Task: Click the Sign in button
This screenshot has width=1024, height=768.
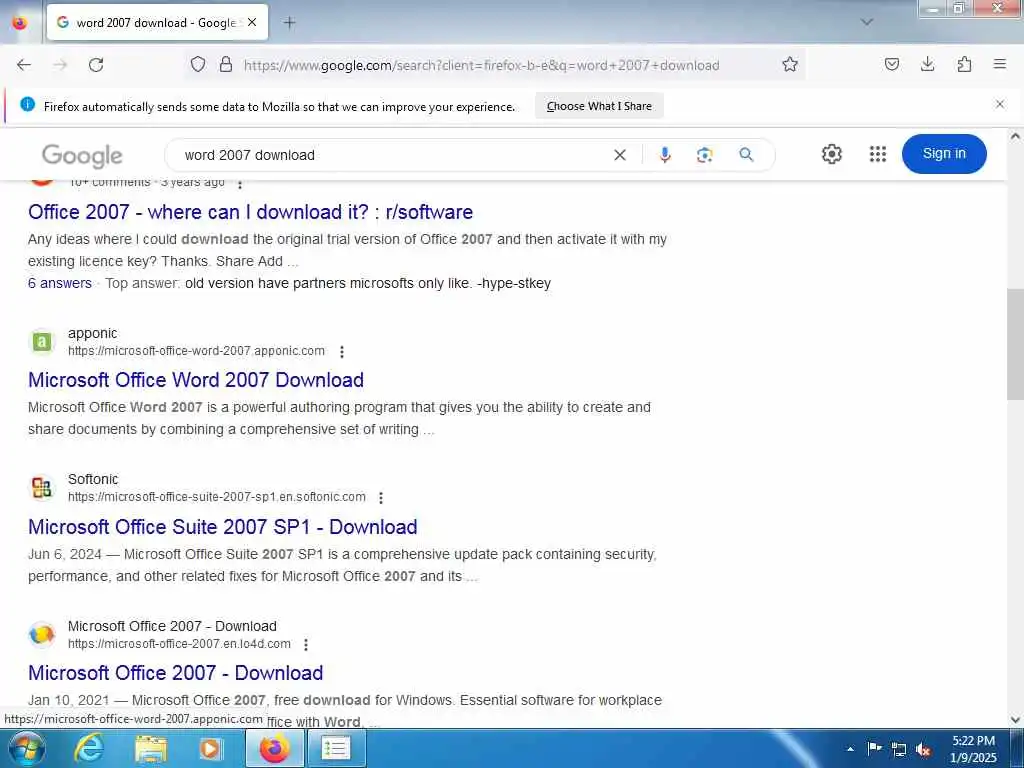Action: tap(944, 154)
